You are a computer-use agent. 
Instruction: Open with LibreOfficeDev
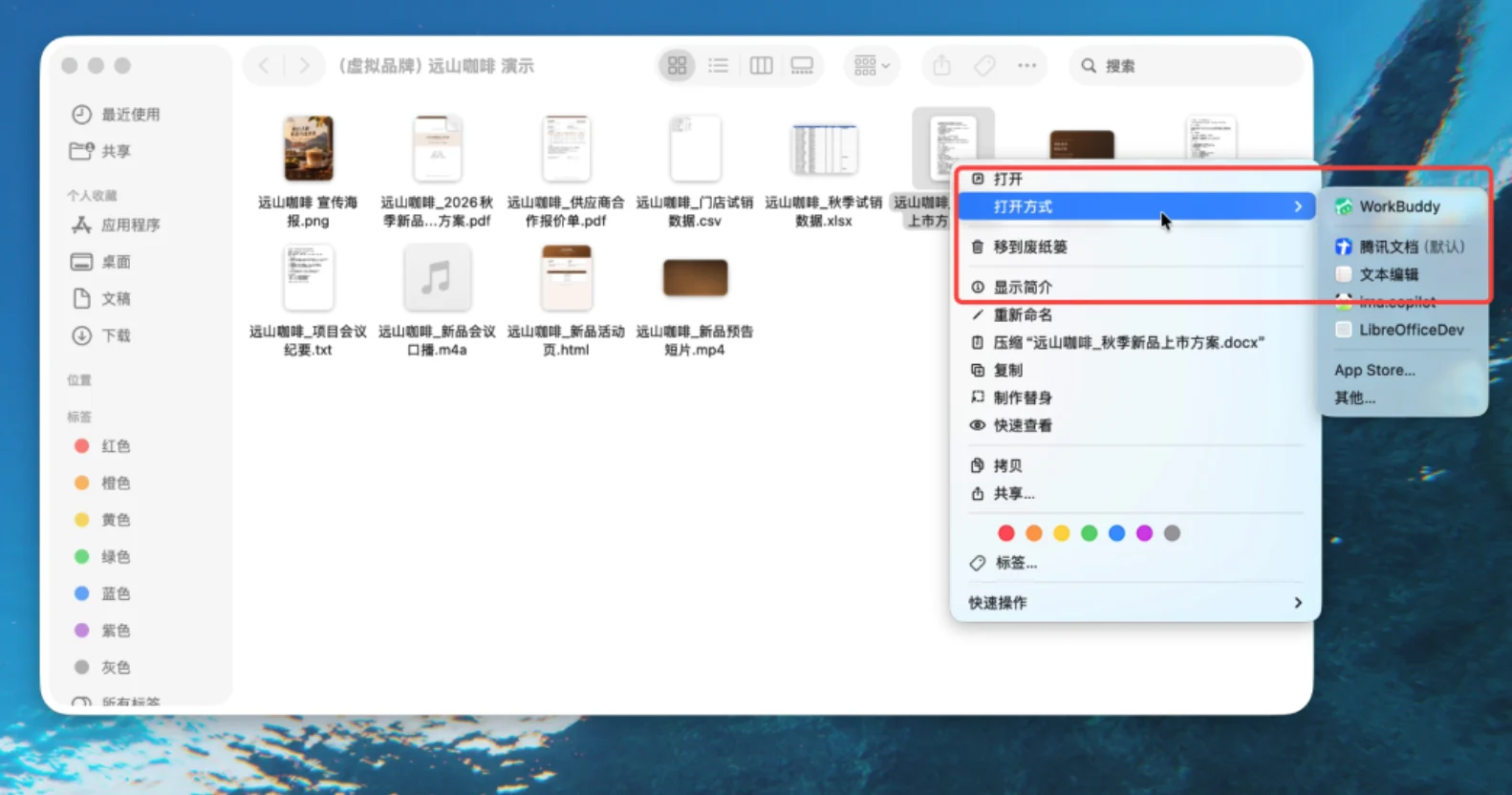point(1403,330)
